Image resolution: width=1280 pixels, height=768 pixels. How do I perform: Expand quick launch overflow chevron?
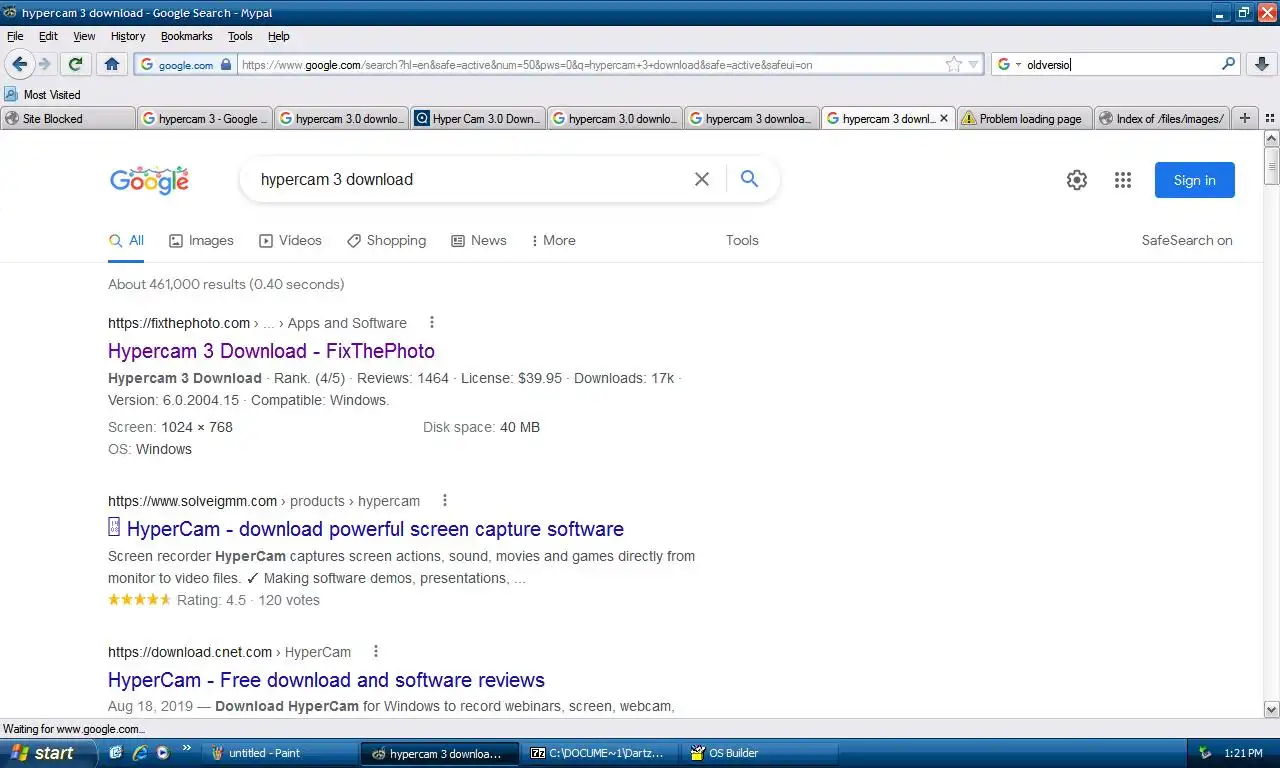(186, 748)
